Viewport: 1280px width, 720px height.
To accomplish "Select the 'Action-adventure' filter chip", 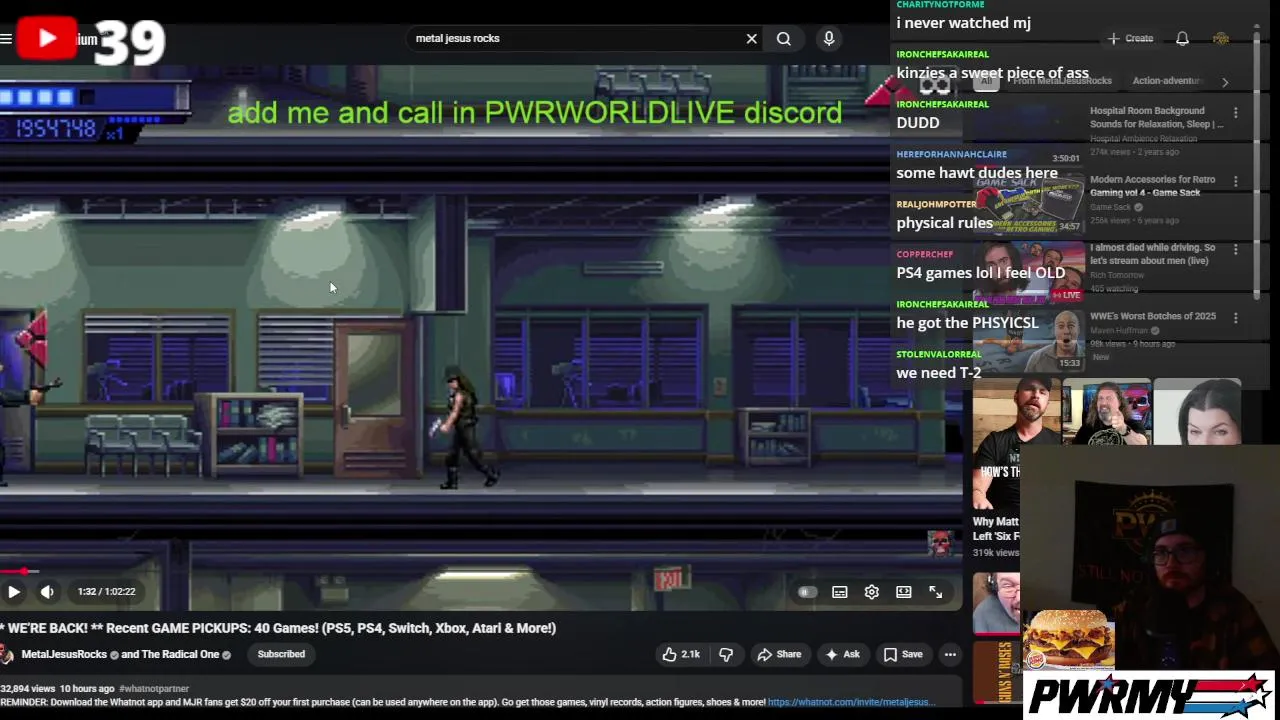I will (1166, 81).
